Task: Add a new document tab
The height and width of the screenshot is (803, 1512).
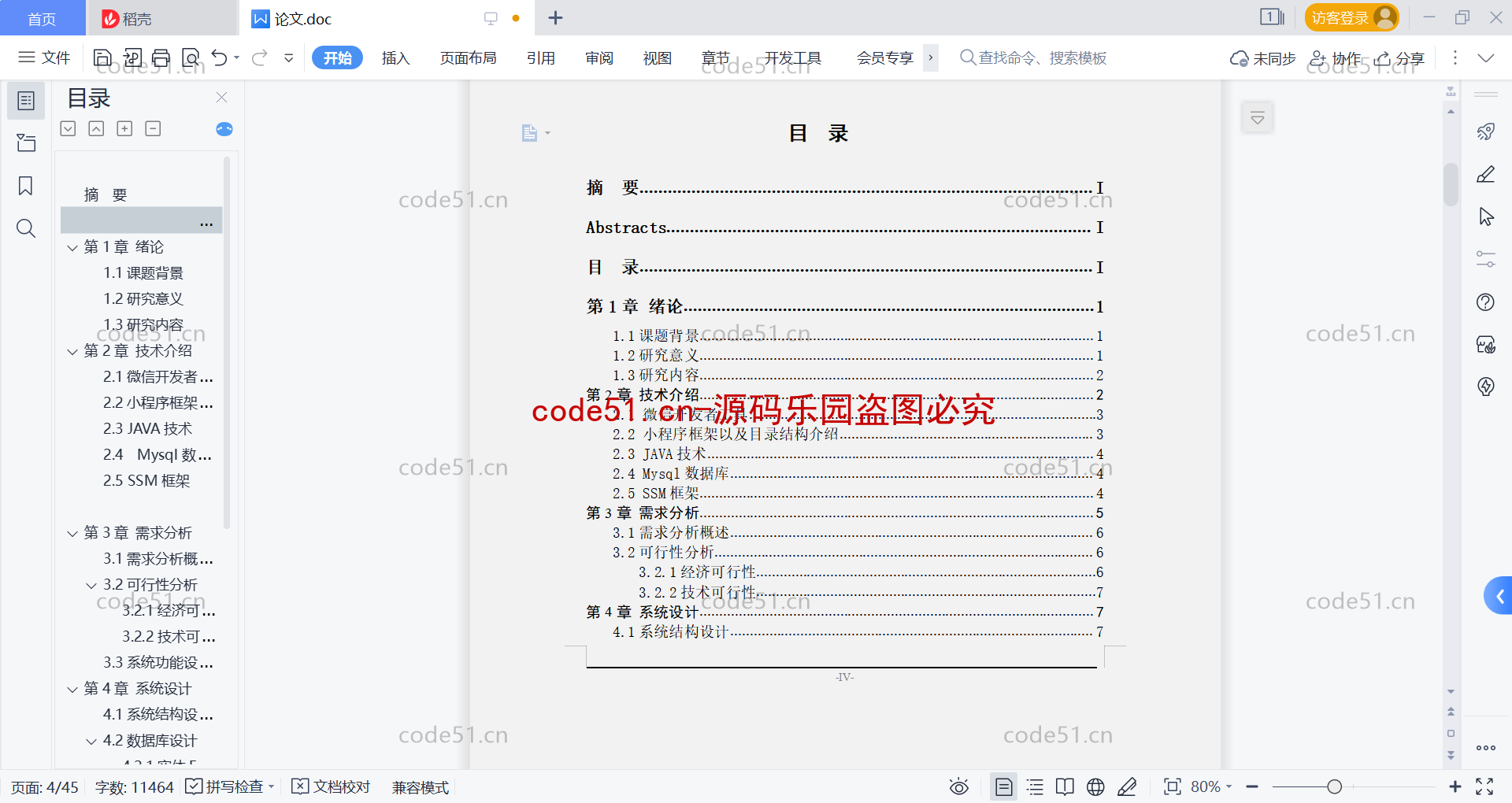Action: click(555, 17)
